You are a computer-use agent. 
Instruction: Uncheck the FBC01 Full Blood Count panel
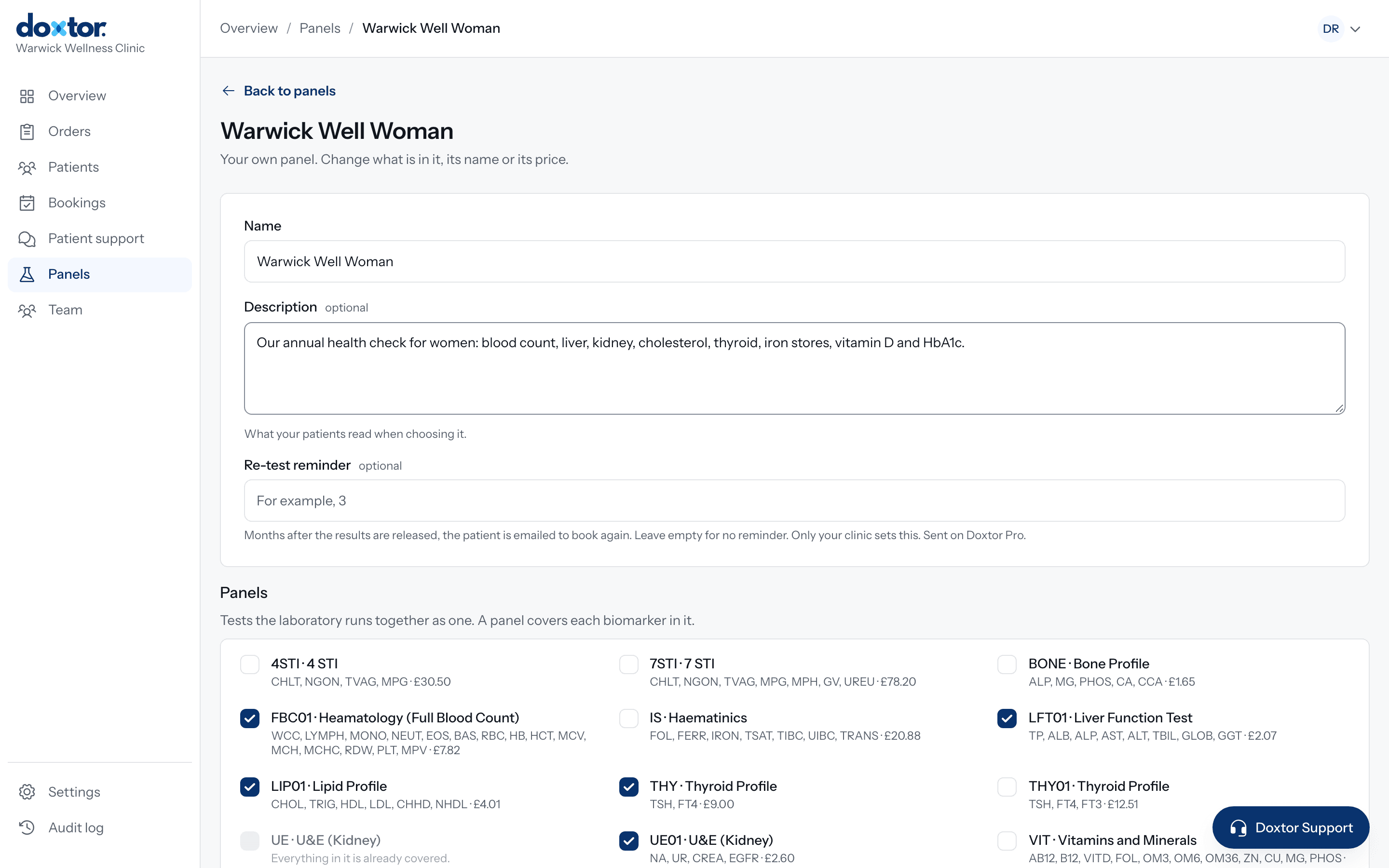pyautogui.click(x=250, y=718)
